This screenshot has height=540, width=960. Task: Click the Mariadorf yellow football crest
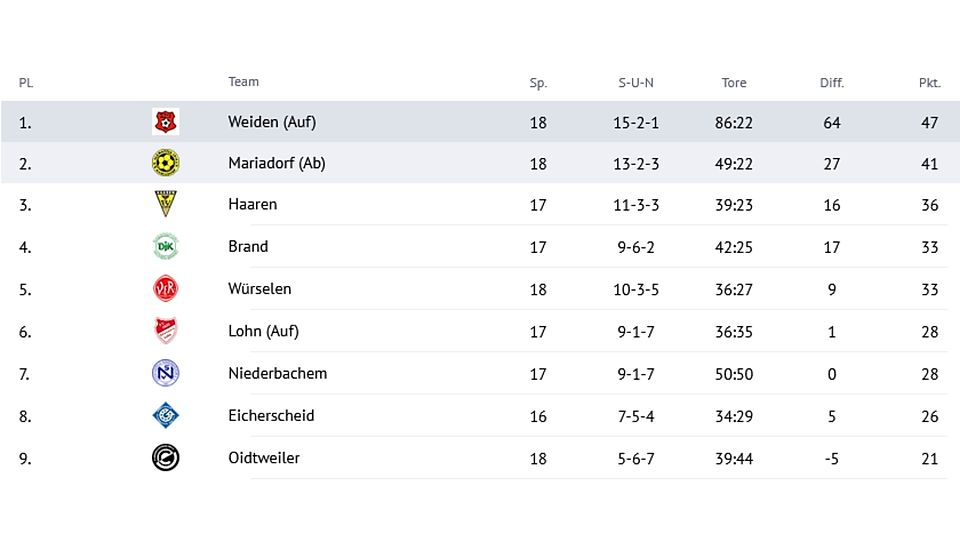[165, 163]
